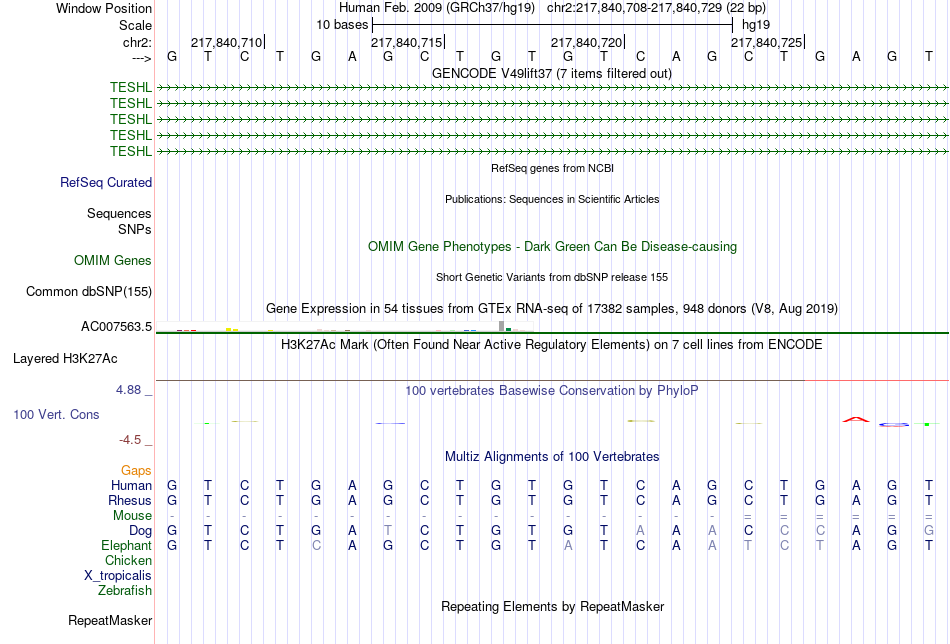Click the 217,840,715 position marker
This screenshot has height=644, width=950.
[407, 42]
